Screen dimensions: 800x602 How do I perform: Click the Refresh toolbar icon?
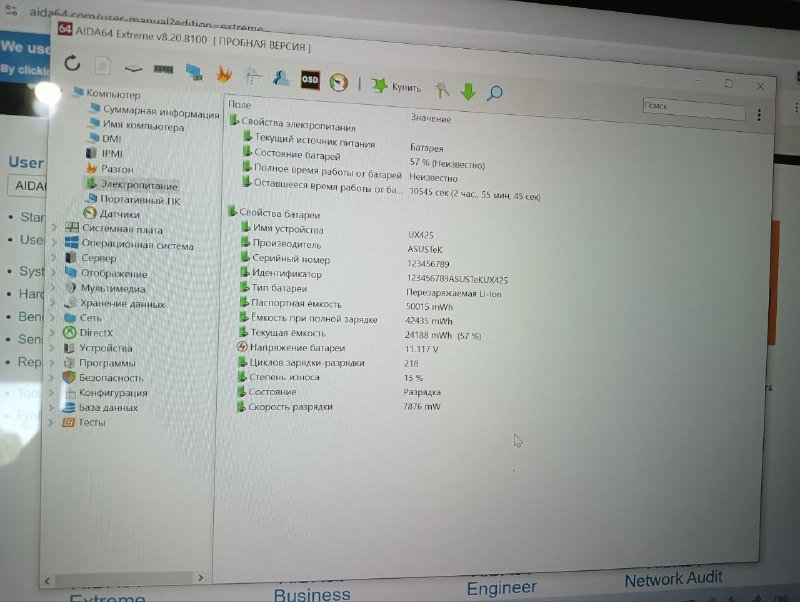pos(72,64)
